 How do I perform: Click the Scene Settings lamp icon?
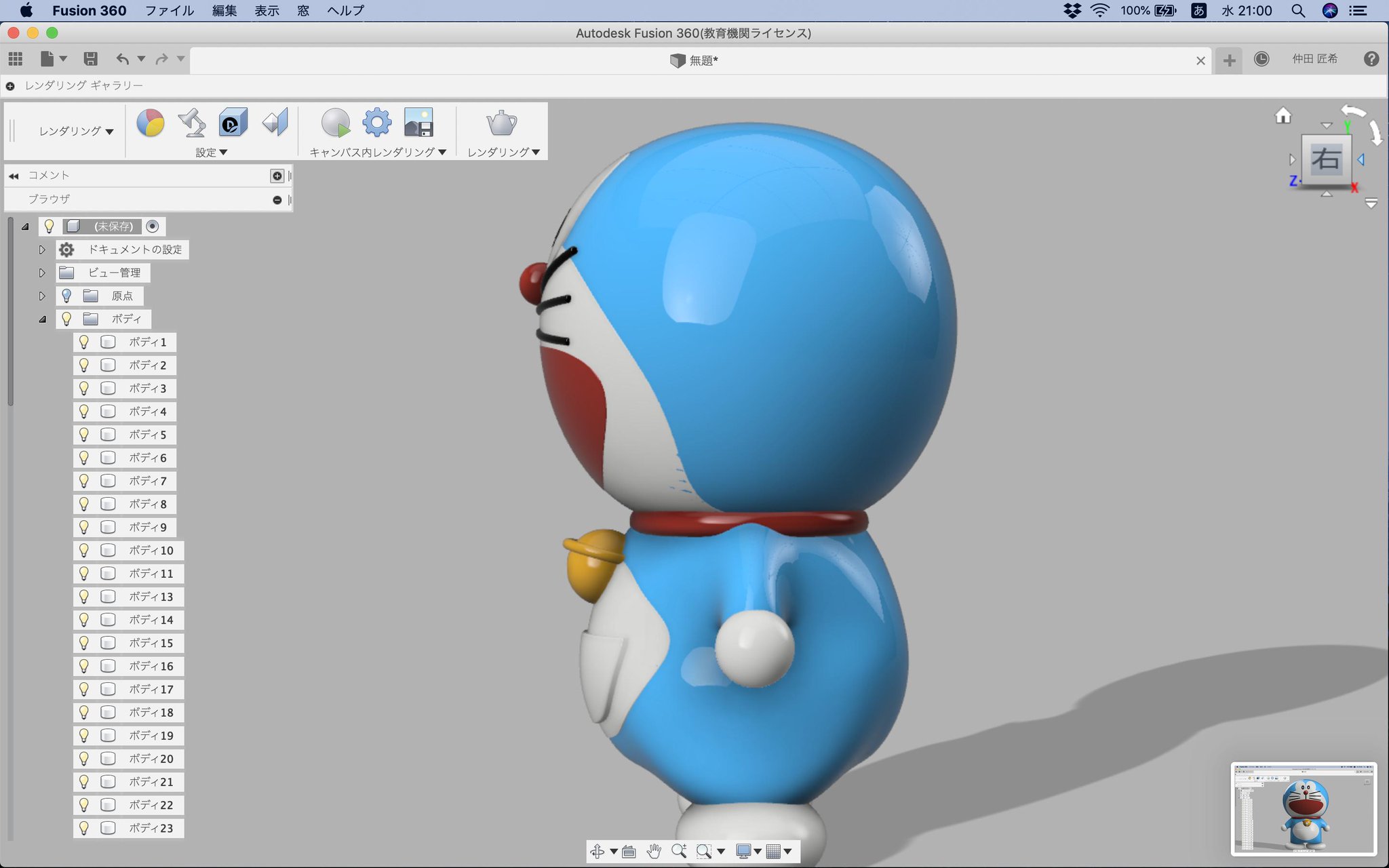coord(192,123)
